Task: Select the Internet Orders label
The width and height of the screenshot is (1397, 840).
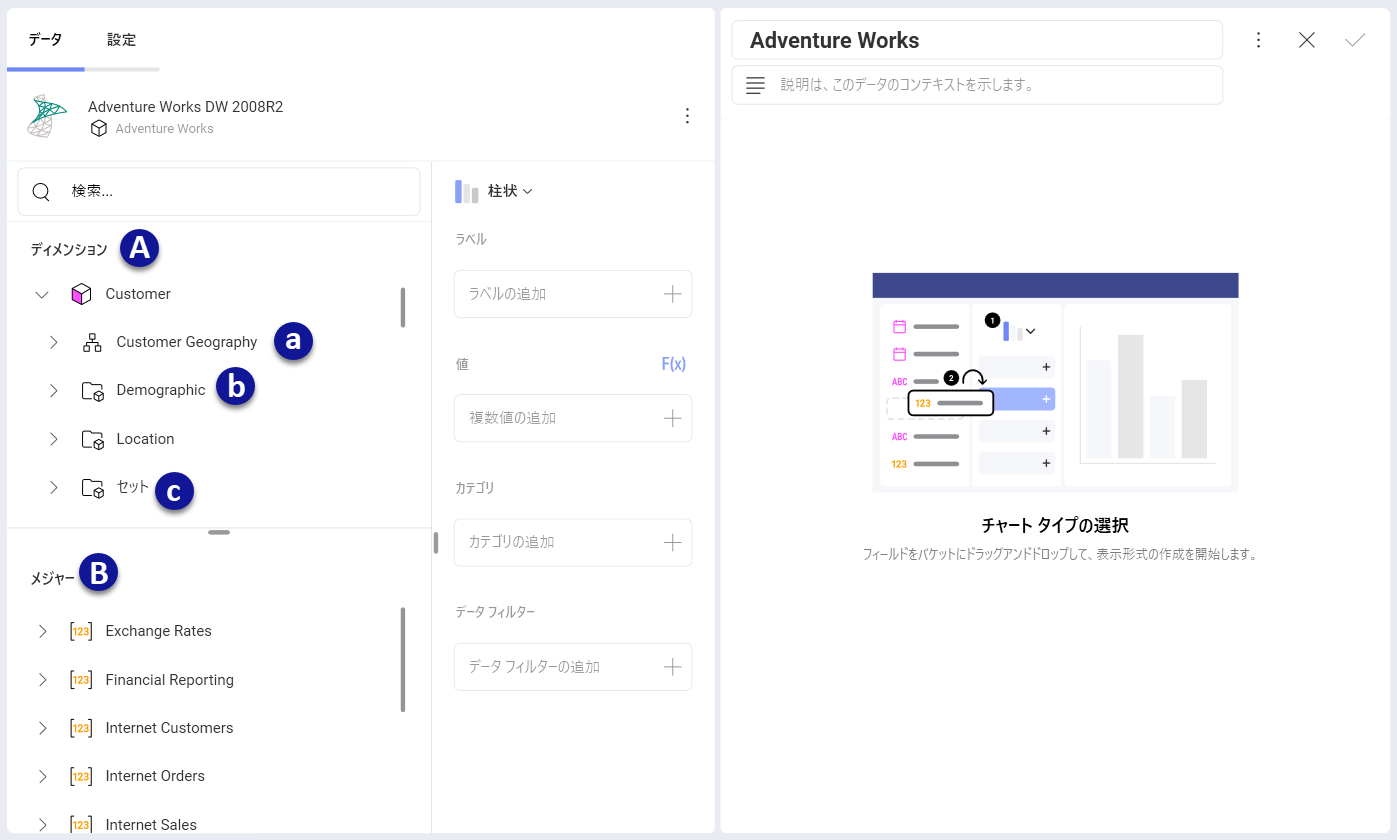Action: tap(155, 776)
